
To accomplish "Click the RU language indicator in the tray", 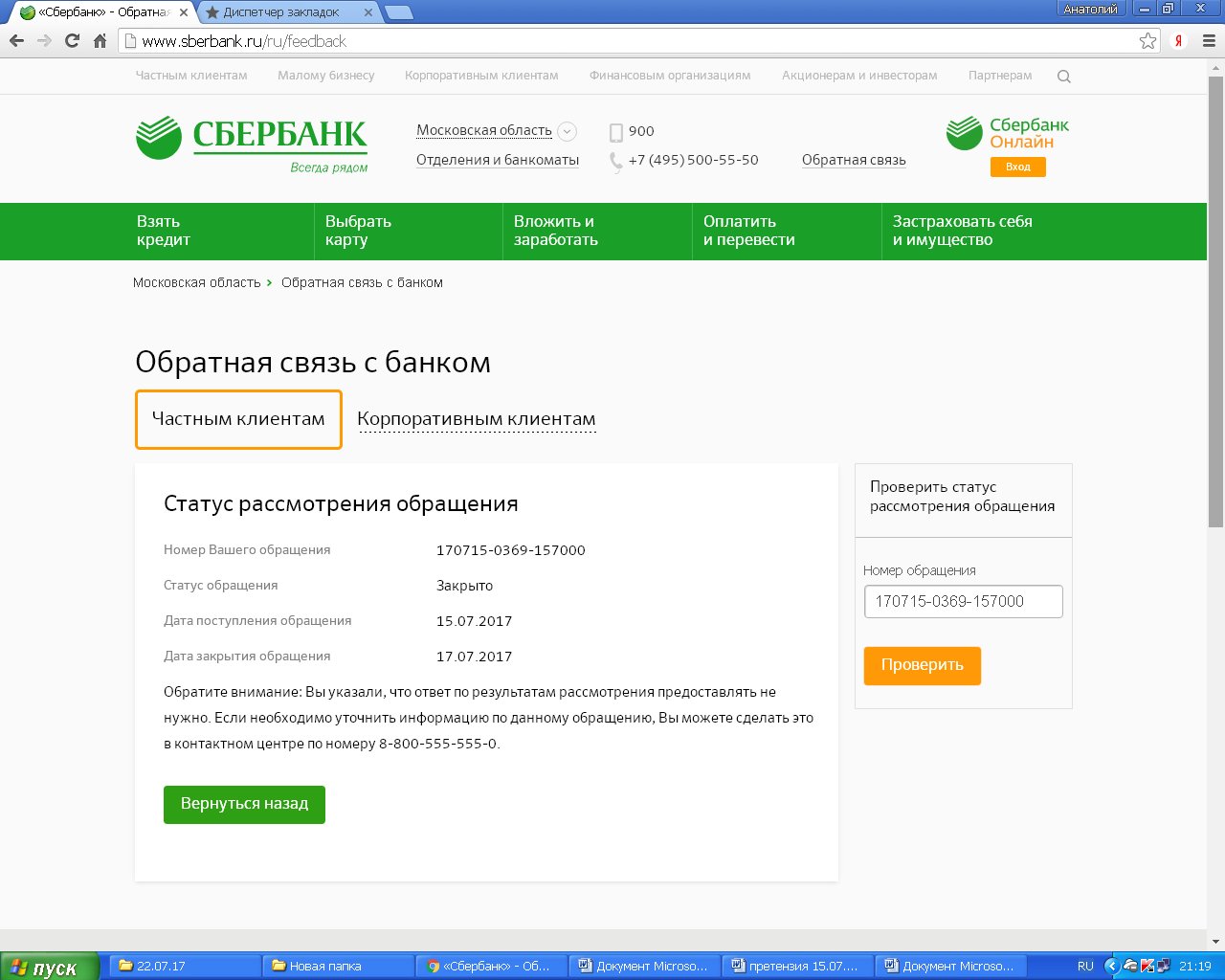I will (1085, 967).
